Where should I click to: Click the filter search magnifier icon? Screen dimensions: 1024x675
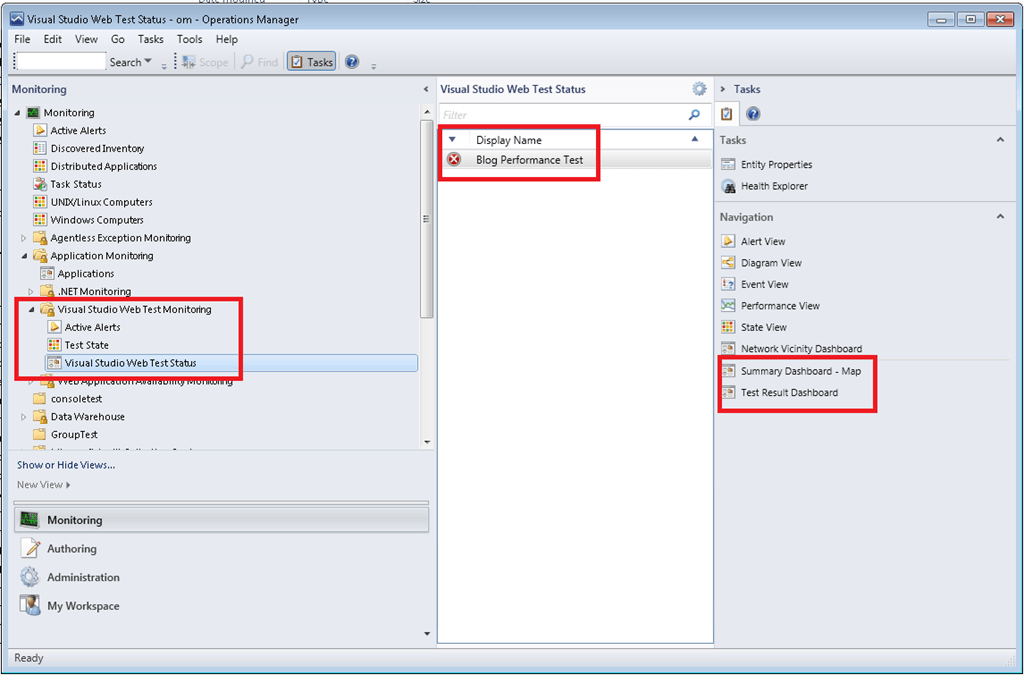pyautogui.click(x=694, y=115)
